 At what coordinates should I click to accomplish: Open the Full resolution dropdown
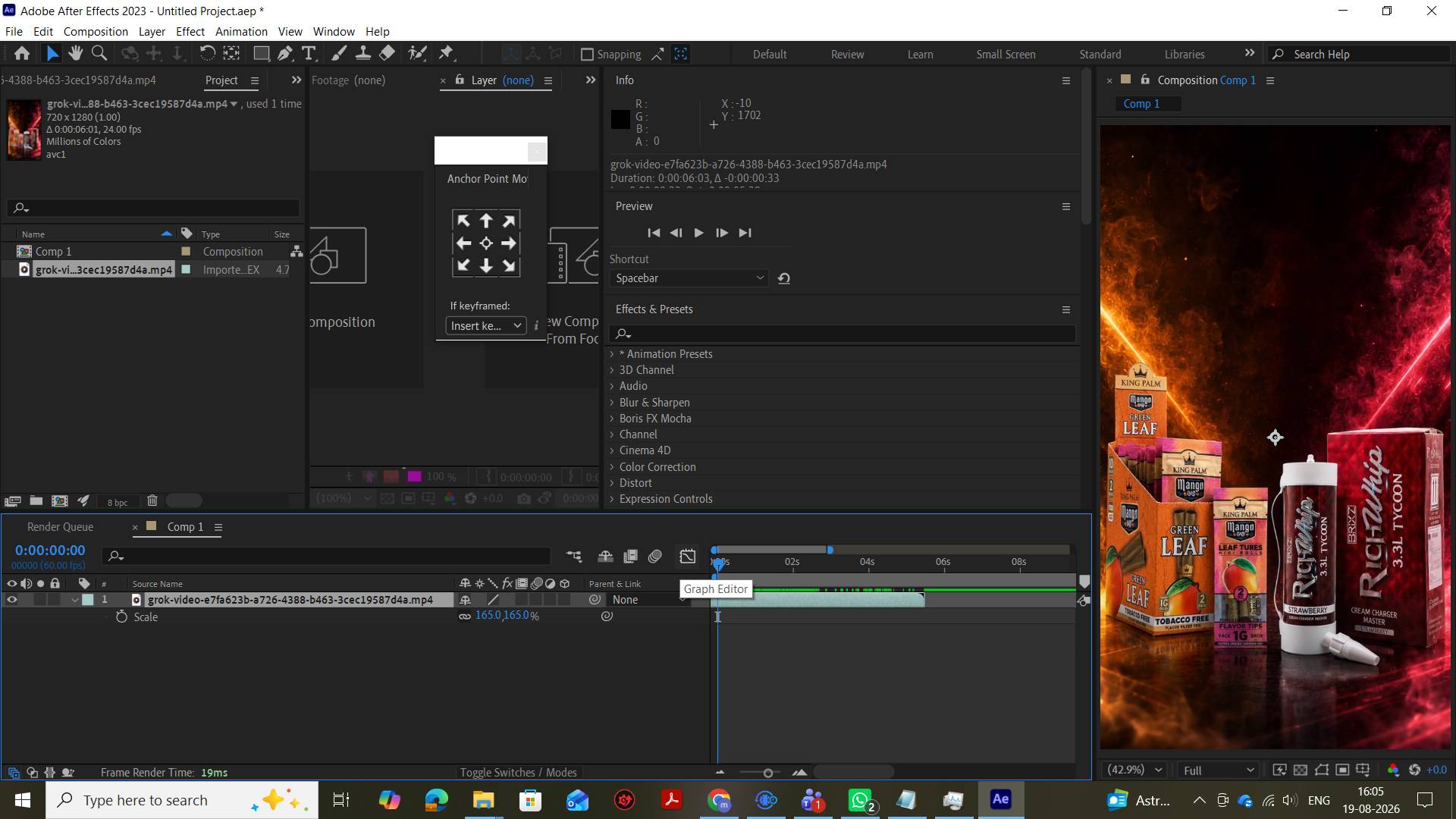coord(1218,770)
